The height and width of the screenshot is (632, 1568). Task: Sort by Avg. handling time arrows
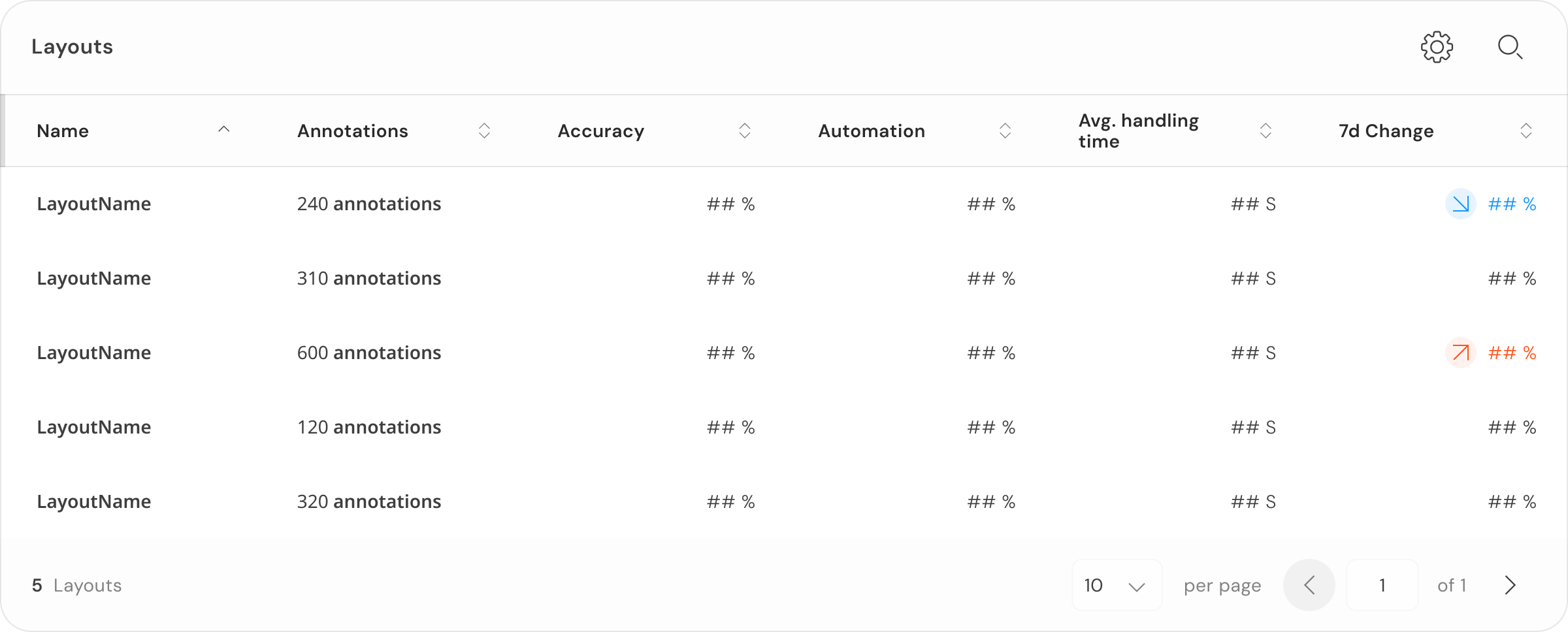pos(1266,131)
